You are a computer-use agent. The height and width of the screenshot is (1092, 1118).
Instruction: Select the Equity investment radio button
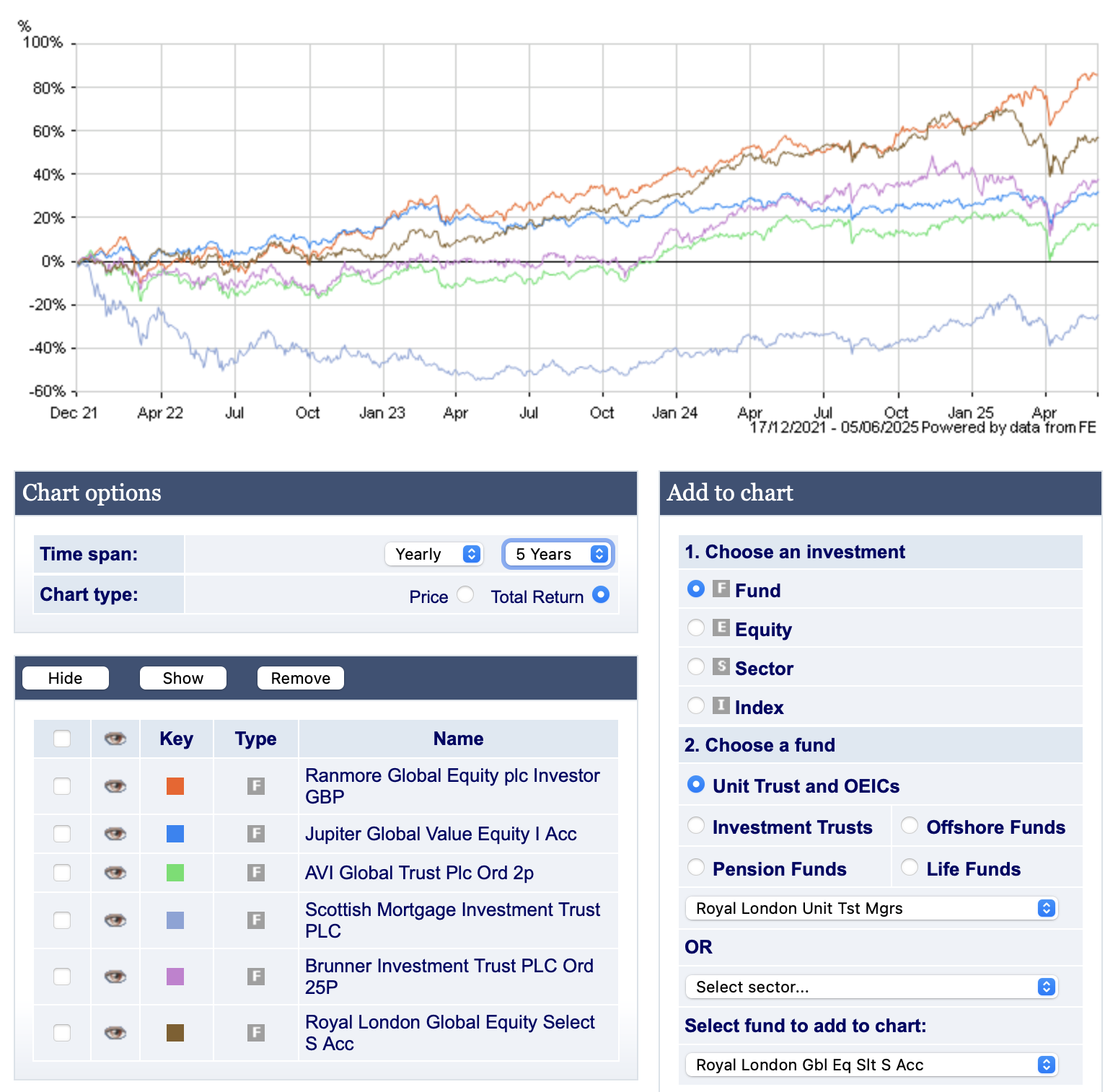696,628
